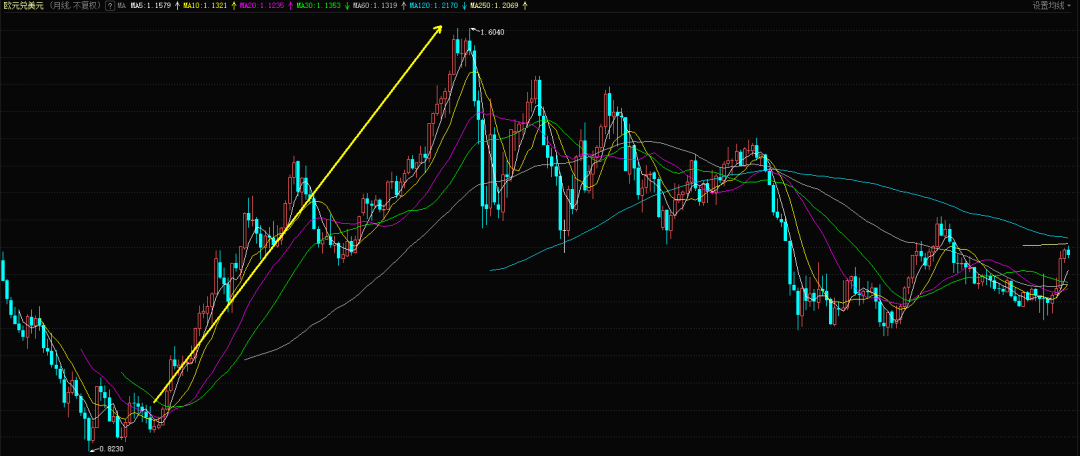This screenshot has height=456, width=1080.
Task: Toggle the magenta MA20 indicator label
Action: click(263, 5)
